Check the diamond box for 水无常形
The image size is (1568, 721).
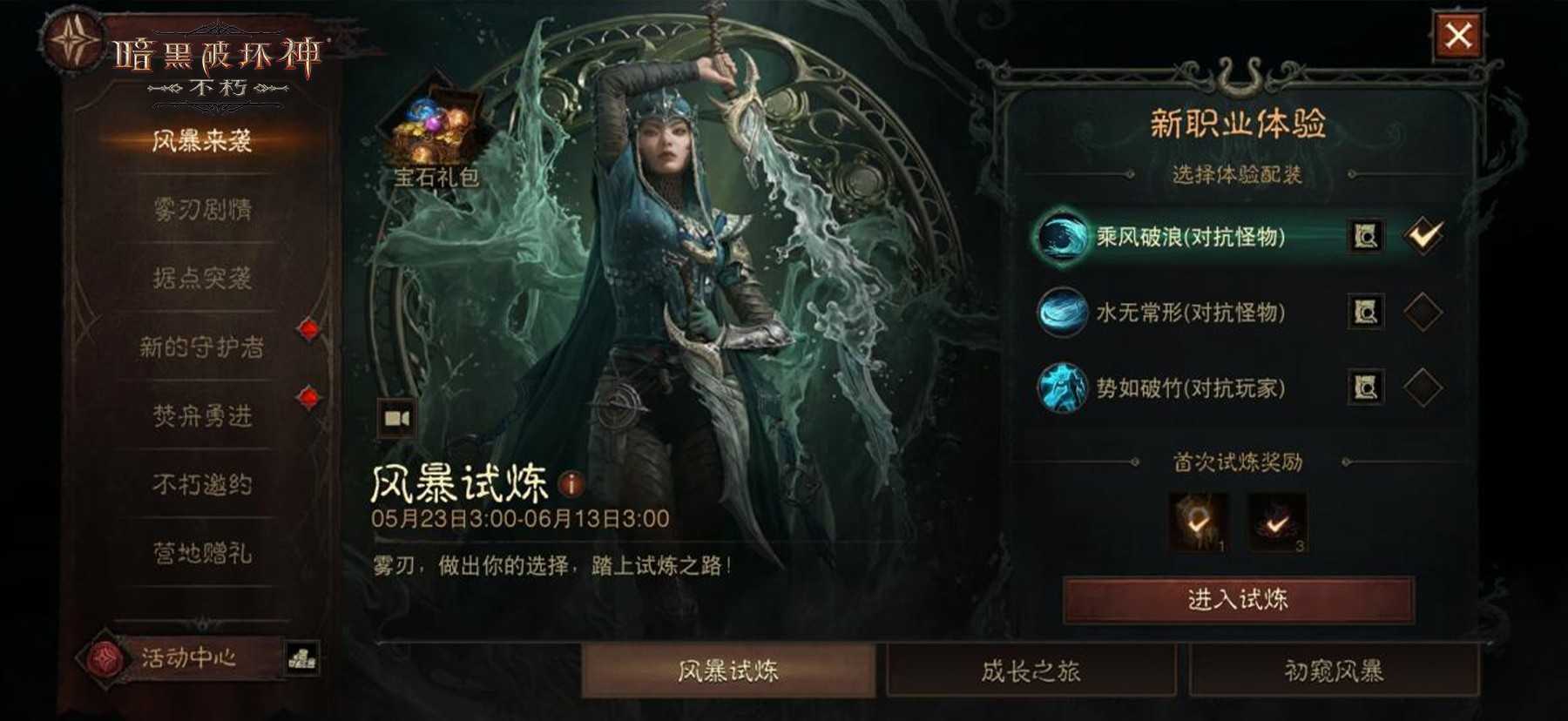(x=1423, y=312)
